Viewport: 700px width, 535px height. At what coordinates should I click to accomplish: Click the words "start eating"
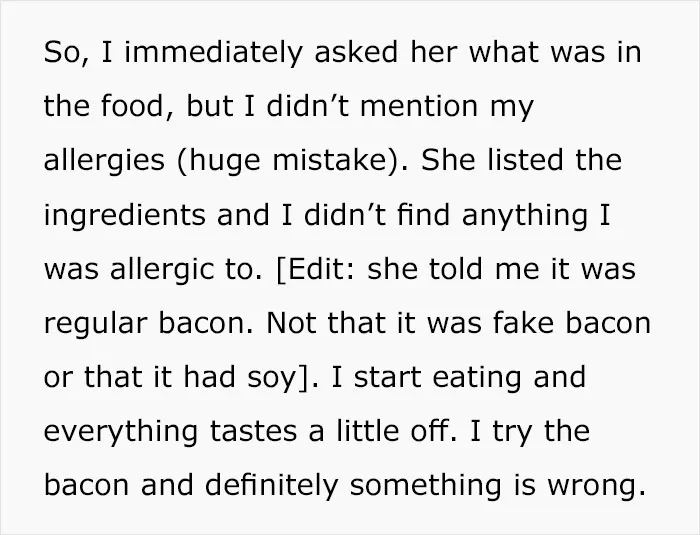pyautogui.click(x=438, y=378)
